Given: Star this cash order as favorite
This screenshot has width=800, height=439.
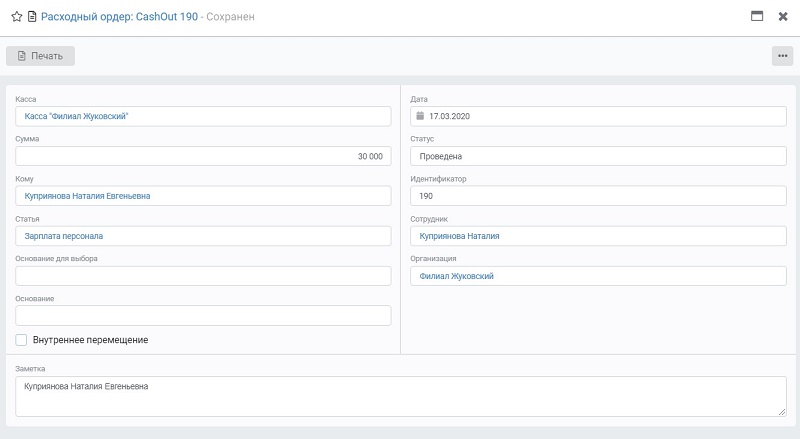Looking at the screenshot, I should [17, 17].
